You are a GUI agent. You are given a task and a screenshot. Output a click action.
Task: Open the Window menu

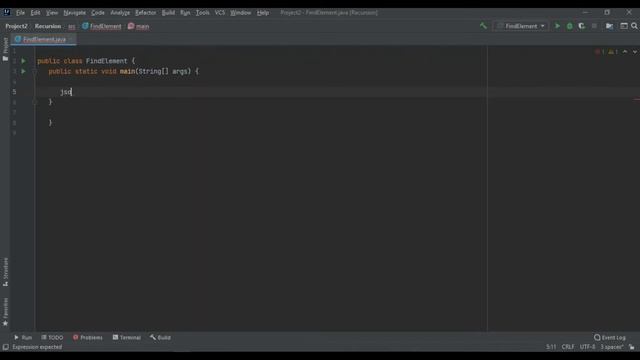[240, 13]
